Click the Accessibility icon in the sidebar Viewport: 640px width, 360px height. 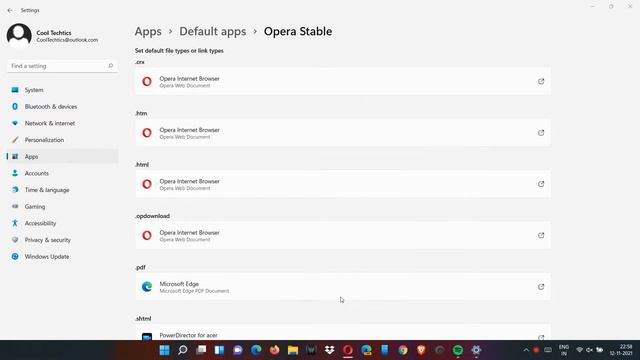tap(15, 223)
